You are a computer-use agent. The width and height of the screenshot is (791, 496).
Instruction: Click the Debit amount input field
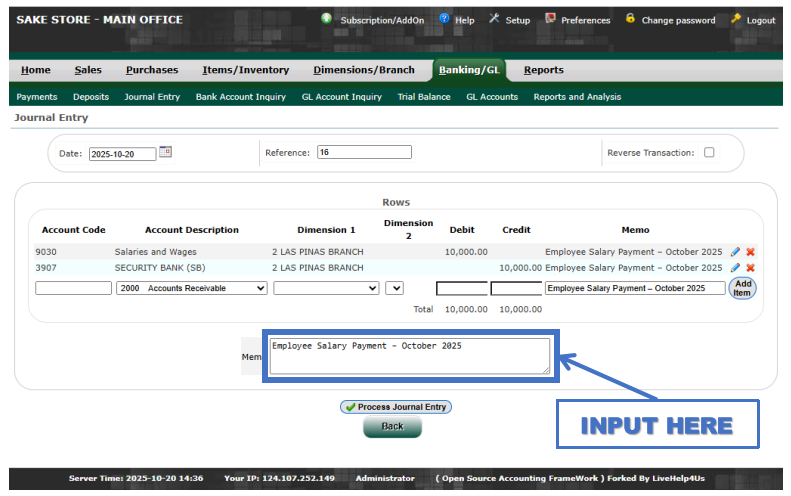[x=461, y=288]
